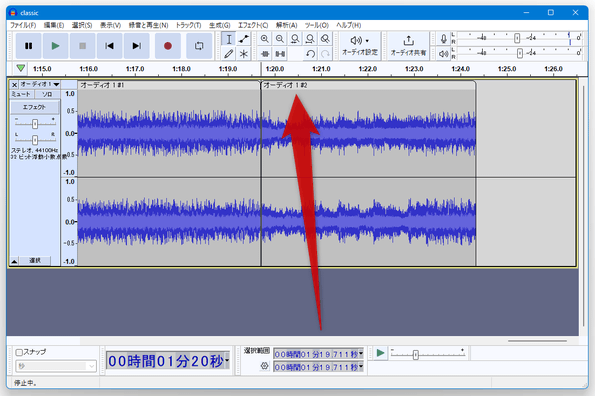The width and height of the screenshot is (595, 396).
Task: Toggle the ミュート mute button
Action: coord(21,94)
